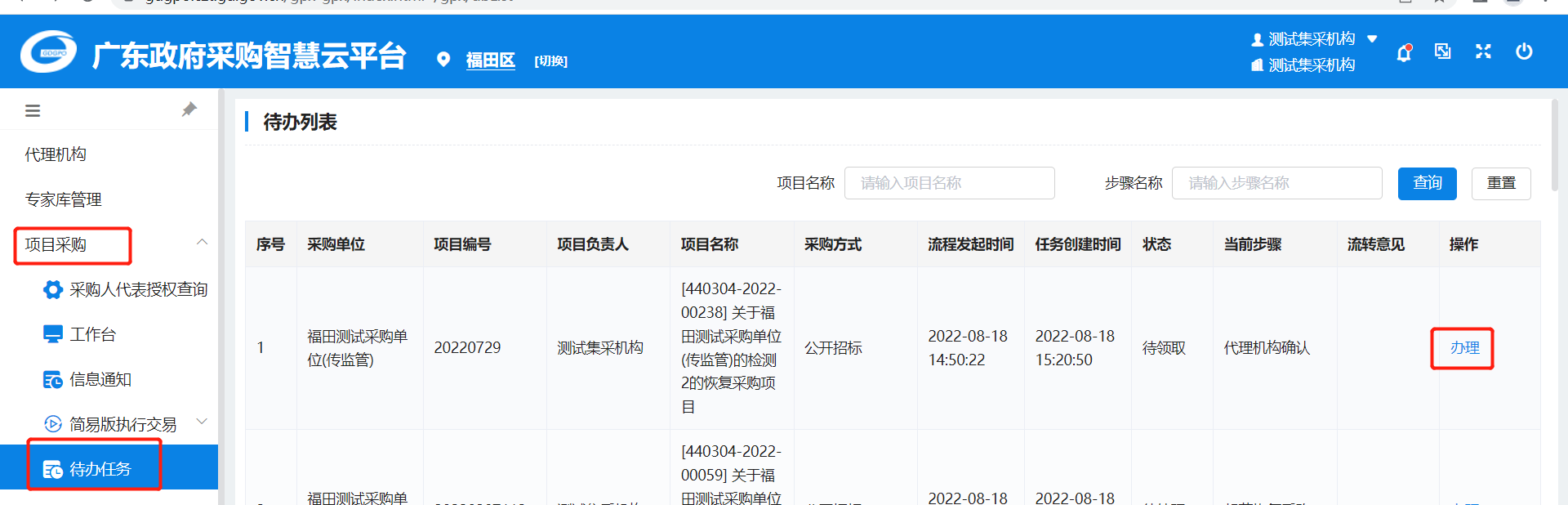This screenshot has height=505, width=1568.
Task: Click the hamburger menu icon in sidebar
Action: click(x=33, y=110)
